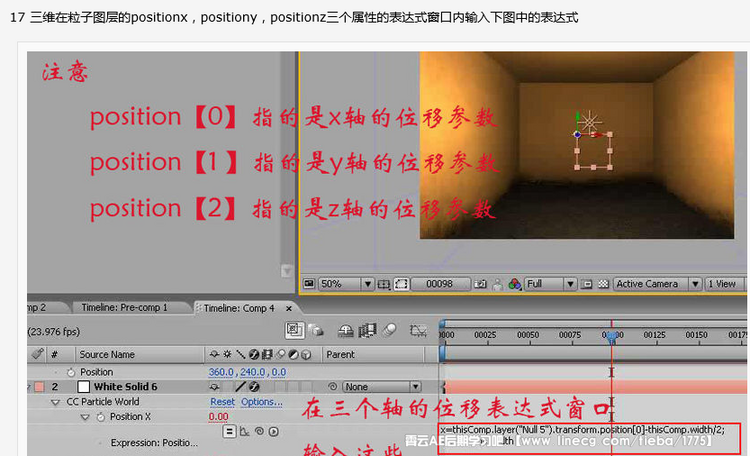Click the Options... link for CC Particle World
This screenshot has height=456, width=750.
point(262,402)
